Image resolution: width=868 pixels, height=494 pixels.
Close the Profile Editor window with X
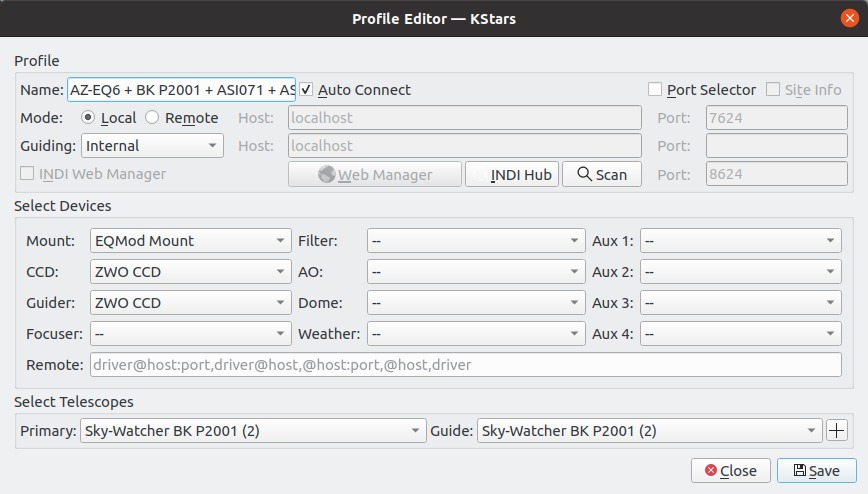click(849, 18)
